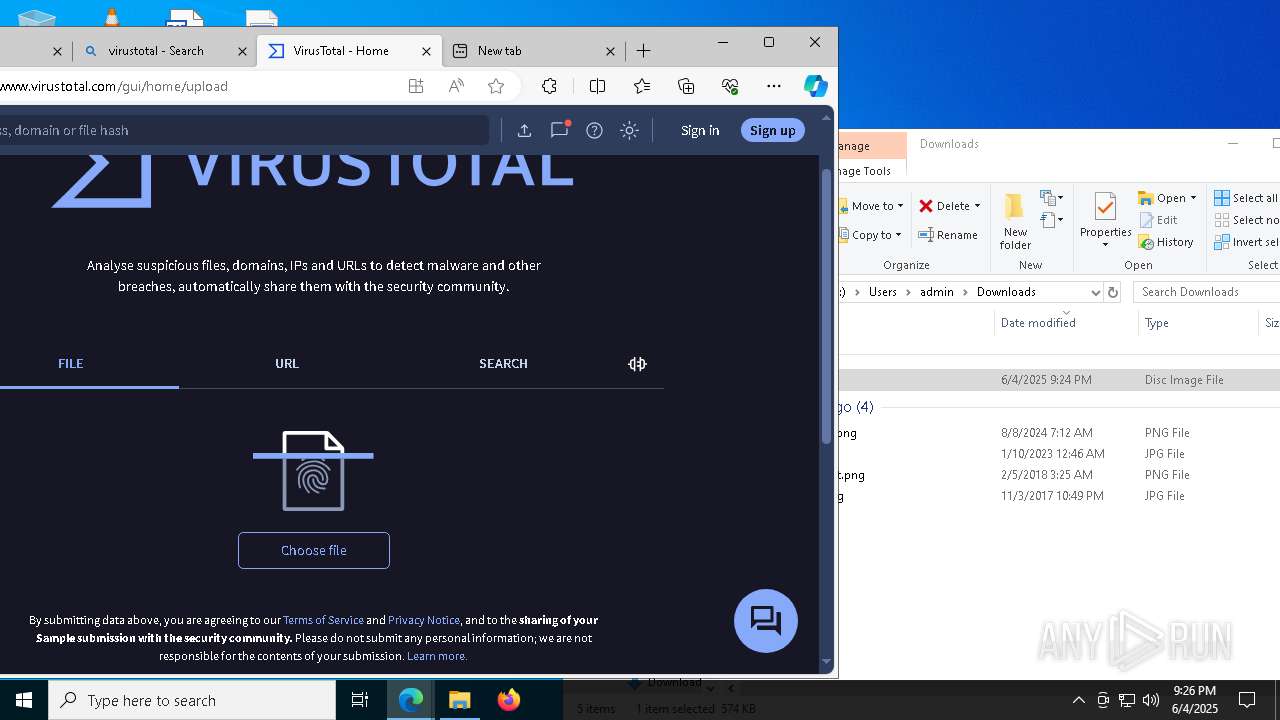Open Easy access dropdown icon in Explorer
Image resolution: width=1280 pixels, height=720 pixels.
pos(1052,220)
